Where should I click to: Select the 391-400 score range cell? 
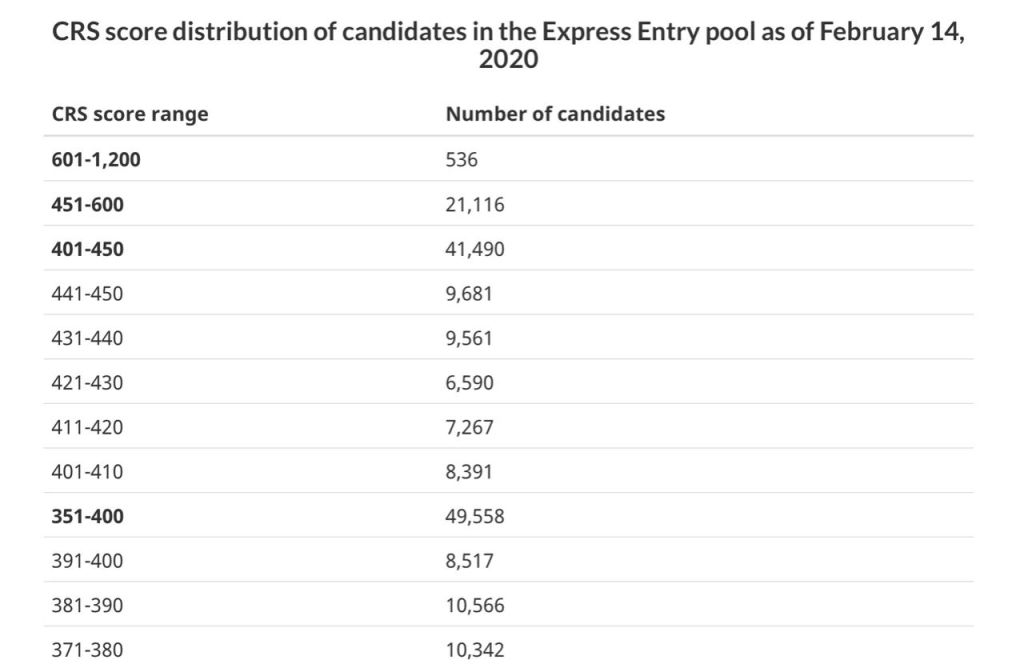tap(87, 561)
